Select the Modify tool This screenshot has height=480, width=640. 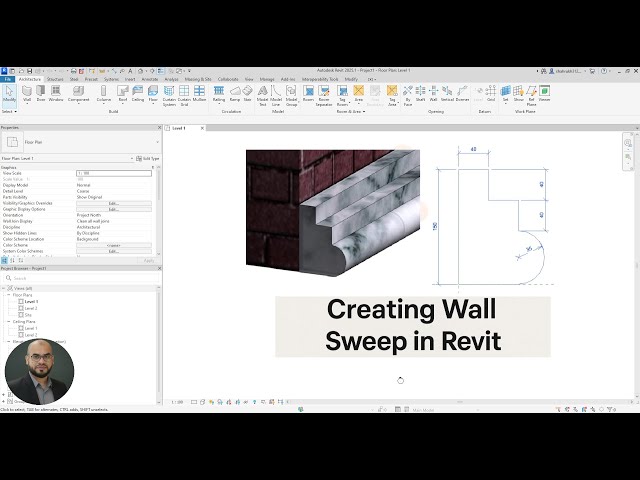tap(9, 94)
